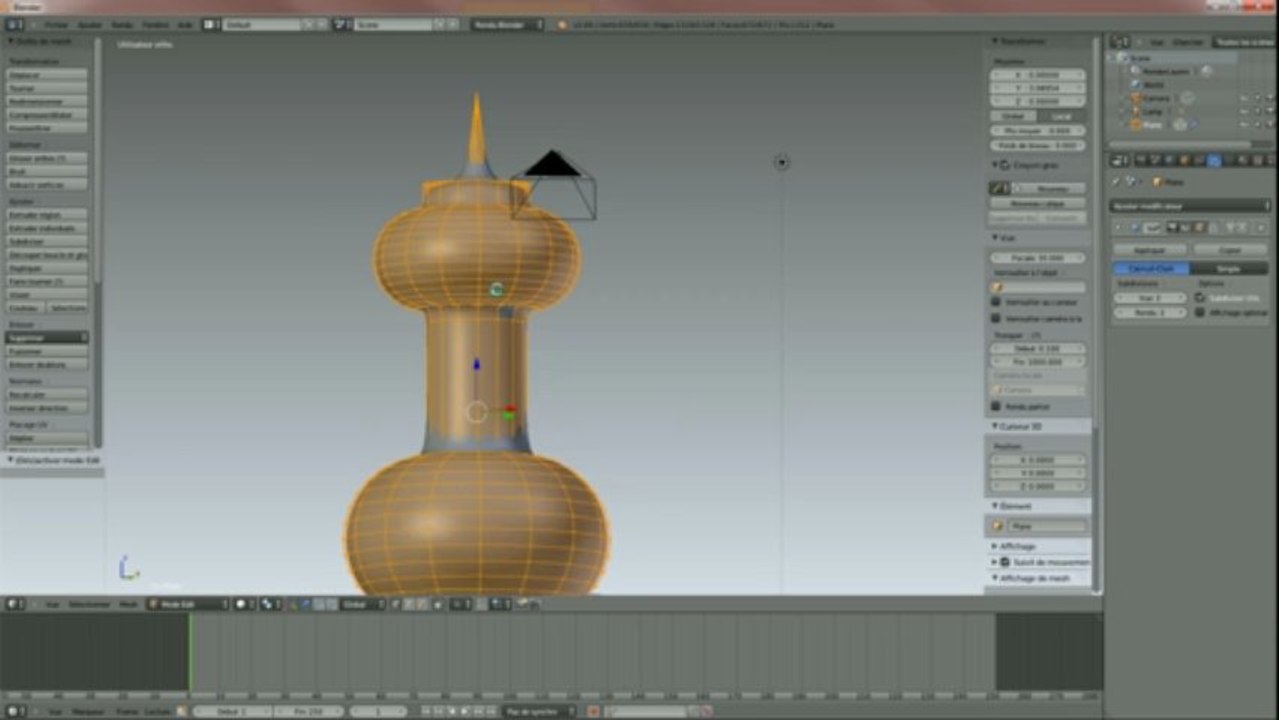The image size is (1279, 720).
Task: Toggle the Affichage optimal checkbox
Action: 1200,313
